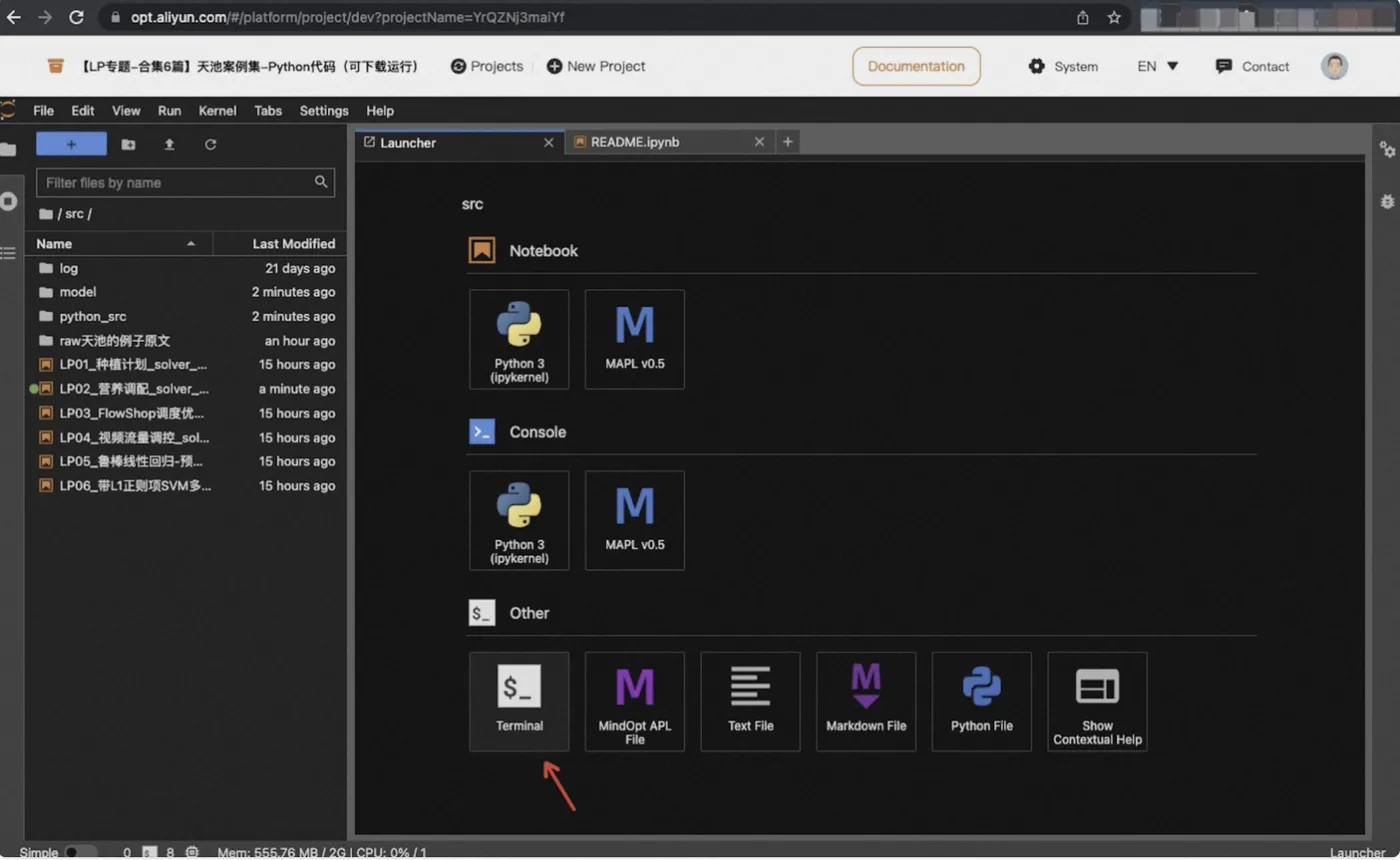Open the Edit menu
Image resolution: width=1400 pixels, height=860 pixels.
point(83,111)
